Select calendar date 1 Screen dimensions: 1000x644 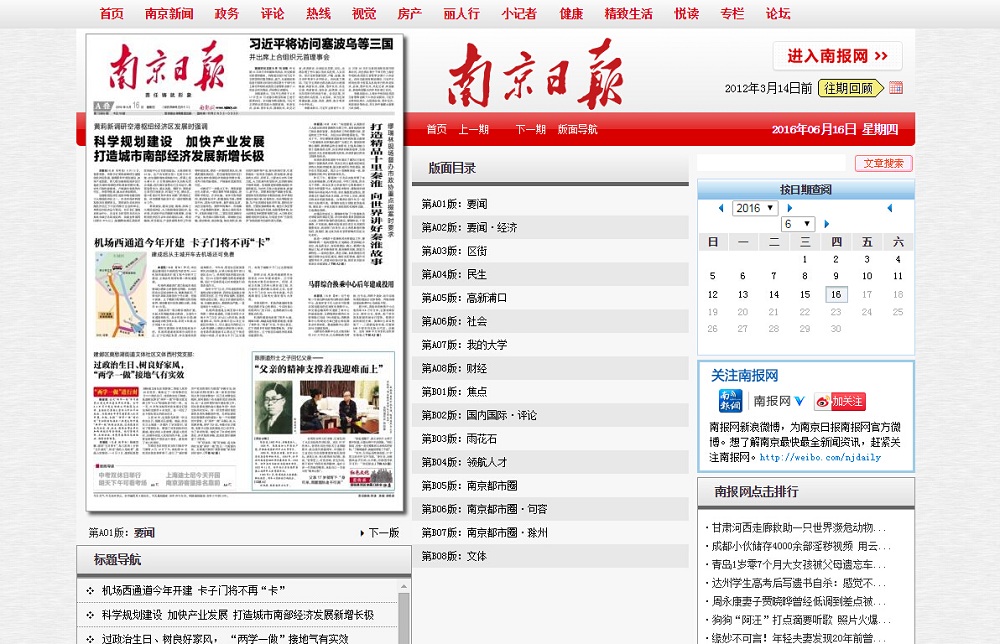805,260
